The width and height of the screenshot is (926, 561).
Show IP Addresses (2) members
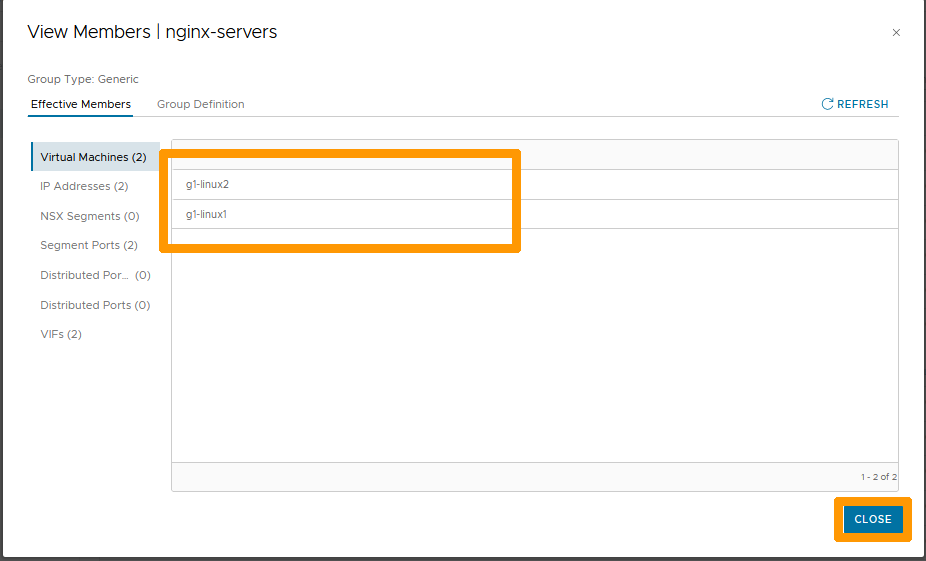[84, 186]
